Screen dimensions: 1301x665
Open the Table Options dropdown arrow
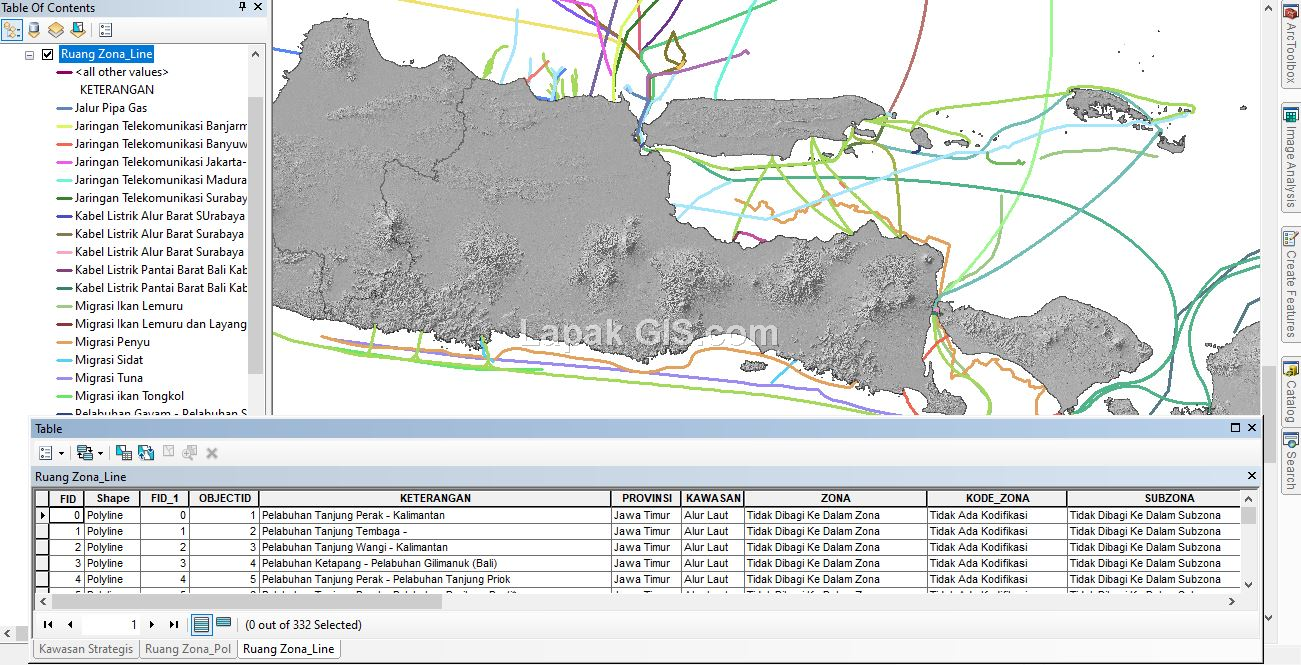click(60, 452)
